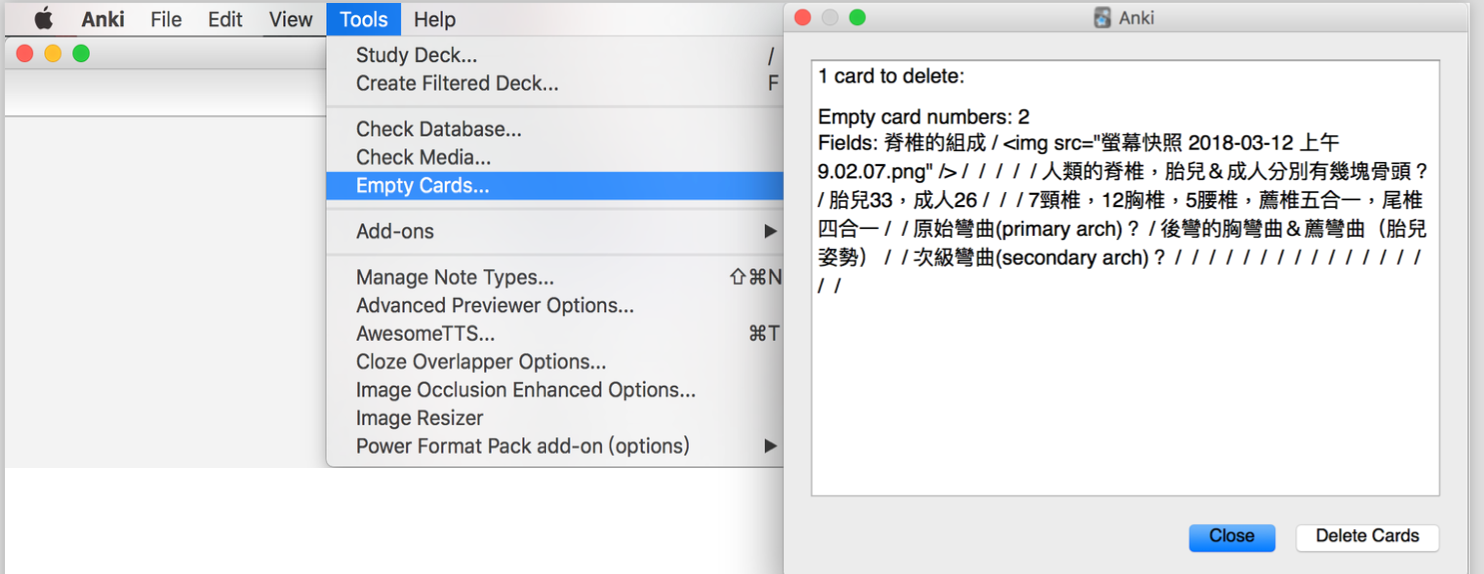Choose Study Deck... from Tools menu
The image size is (1484, 574).
point(555,56)
